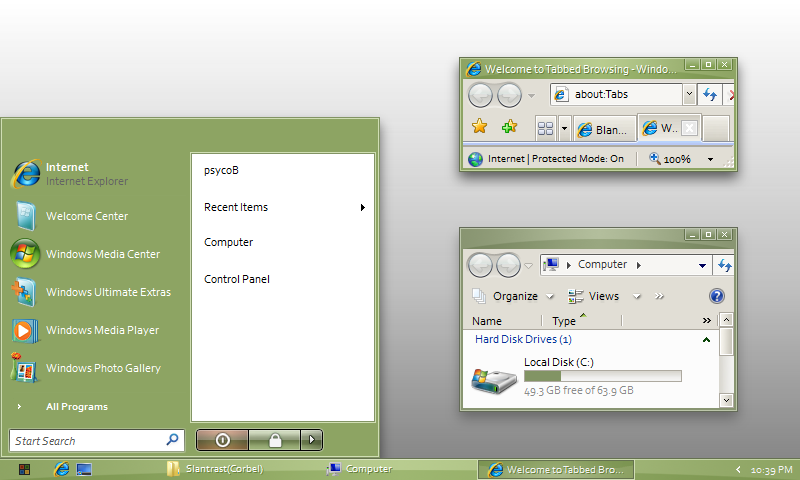Open Views dropdown arrow
Image resolution: width=800 pixels, height=480 pixels.
tap(637, 296)
